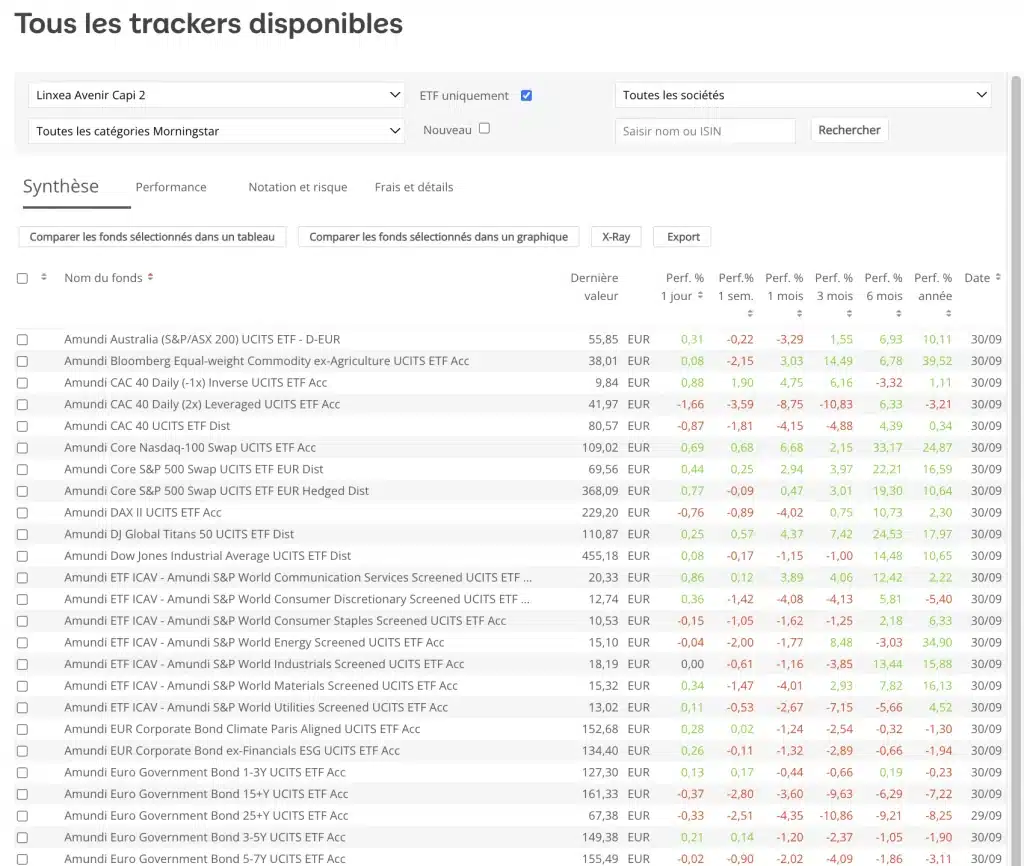
Task: Open Amundi S&P World Materials Screened fund
Action: point(261,685)
